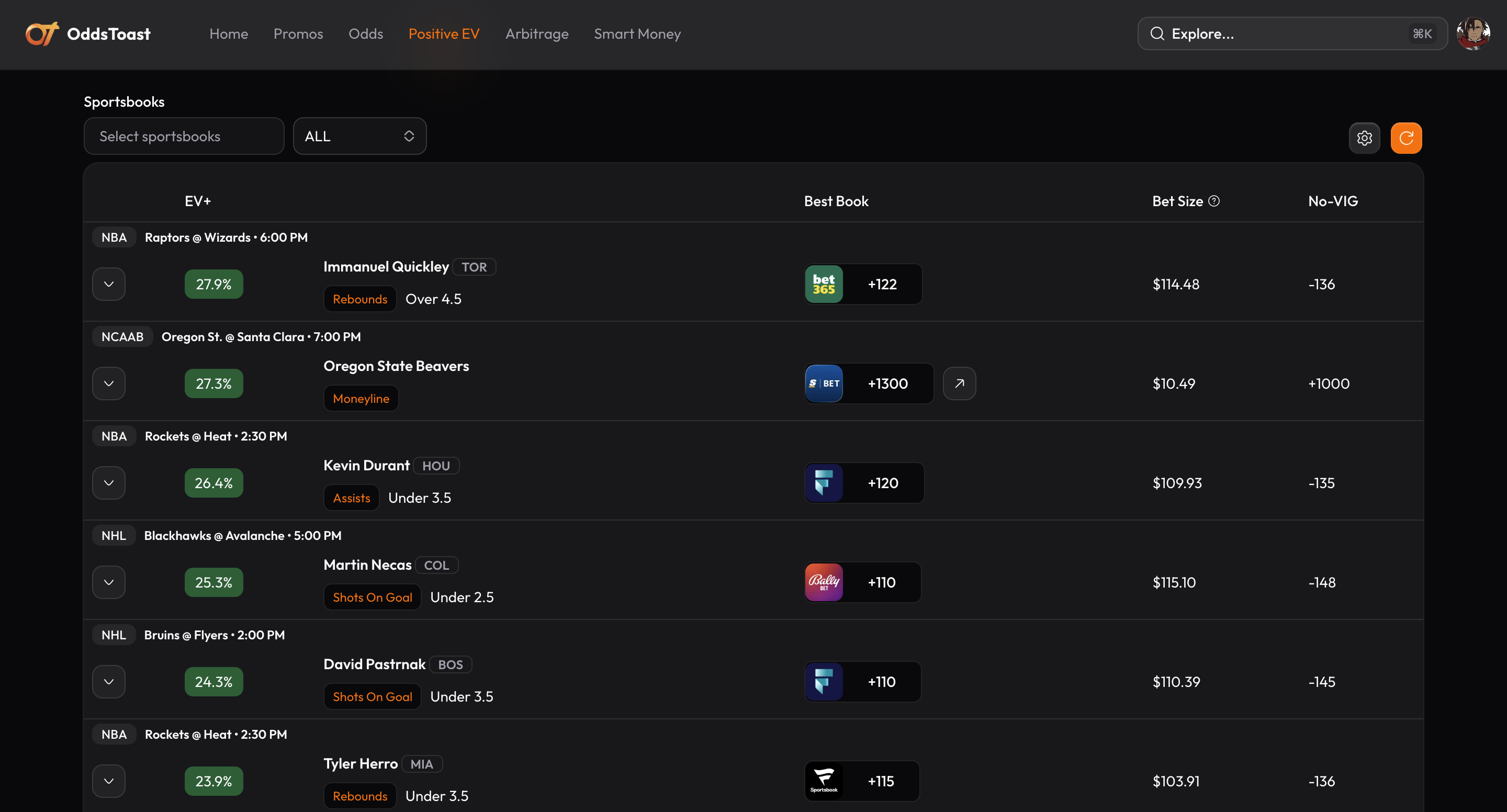This screenshot has width=1507, height=812.
Task: Click the +115 odds for Tyler Herro
Action: pyautogui.click(x=881, y=782)
